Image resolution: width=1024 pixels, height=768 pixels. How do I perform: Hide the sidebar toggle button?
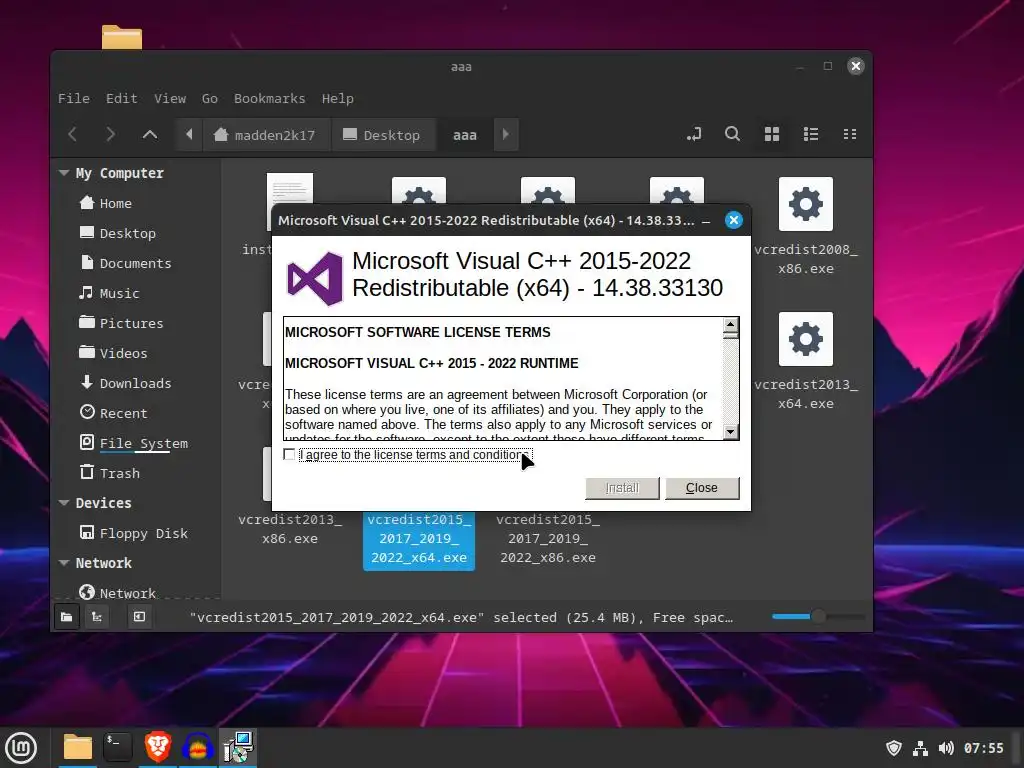point(139,617)
